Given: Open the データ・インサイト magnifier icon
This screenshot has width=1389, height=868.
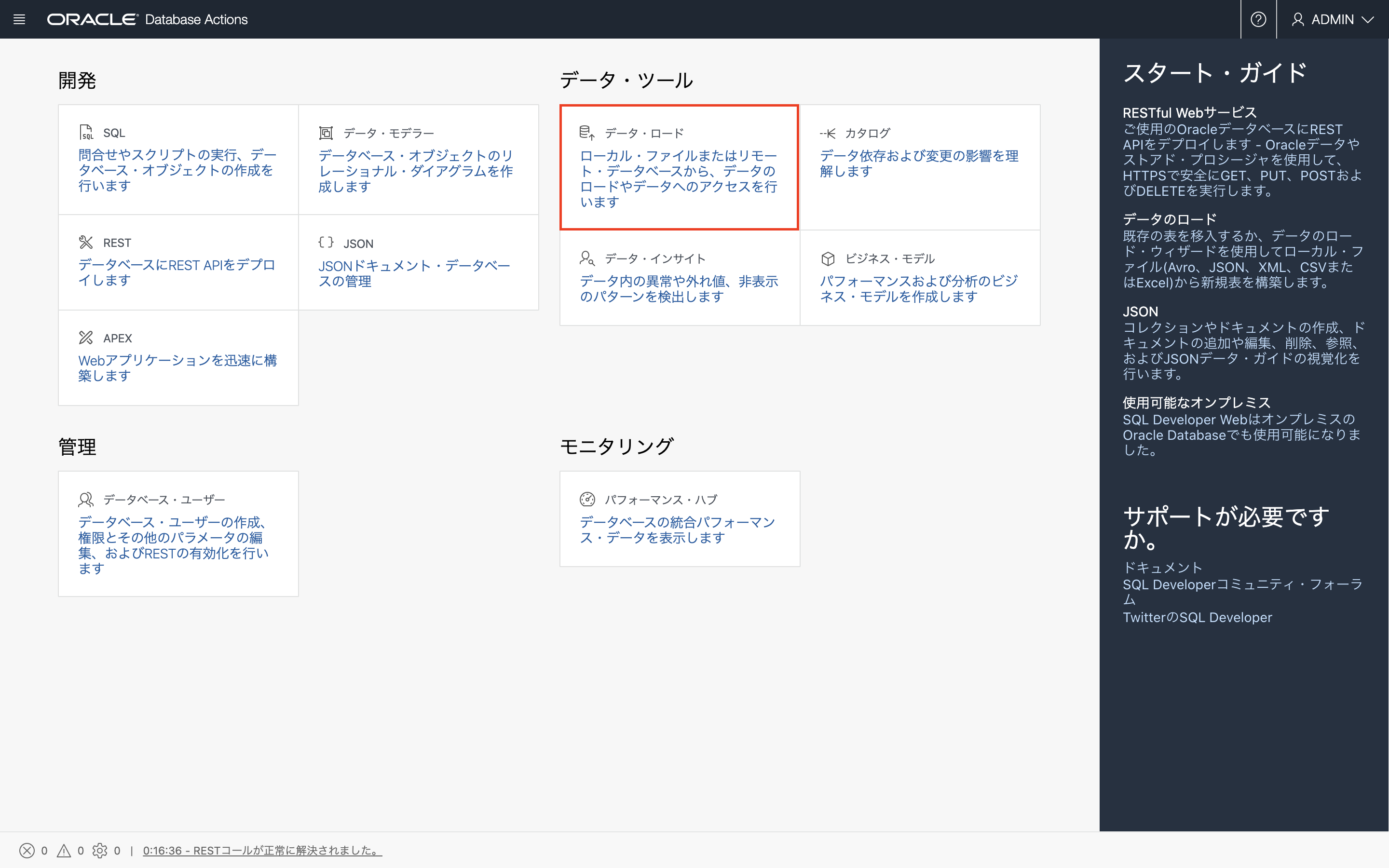Looking at the screenshot, I should click(x=588, y=258).
